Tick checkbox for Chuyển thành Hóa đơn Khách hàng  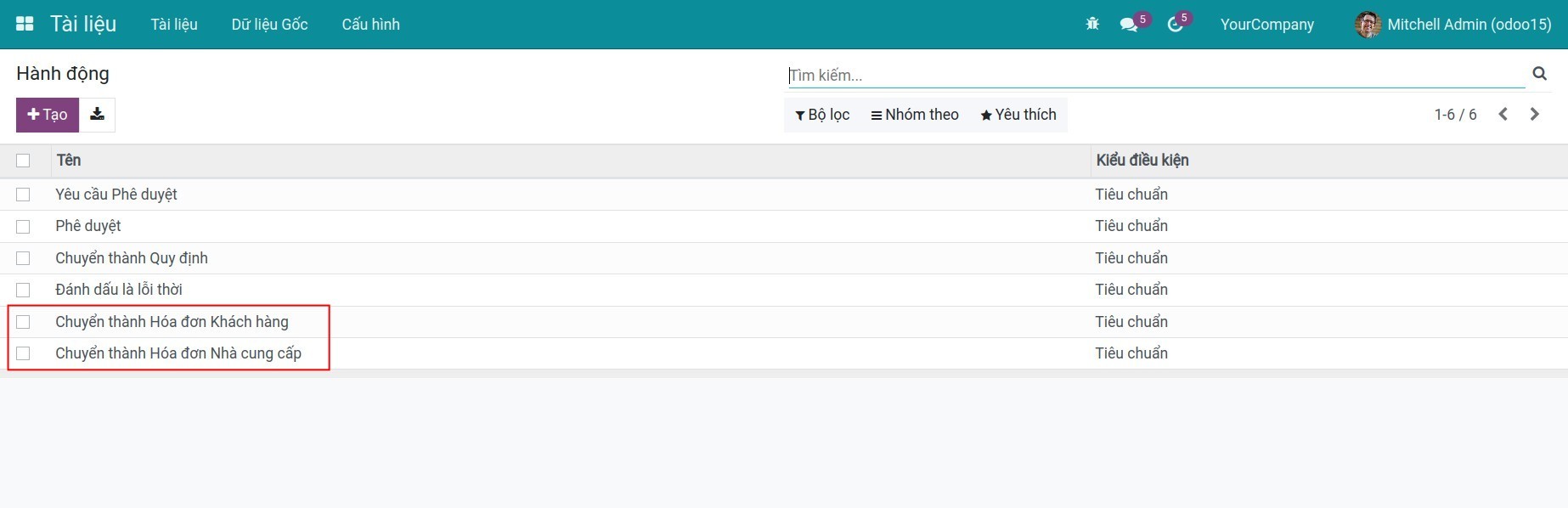[23, 322]
